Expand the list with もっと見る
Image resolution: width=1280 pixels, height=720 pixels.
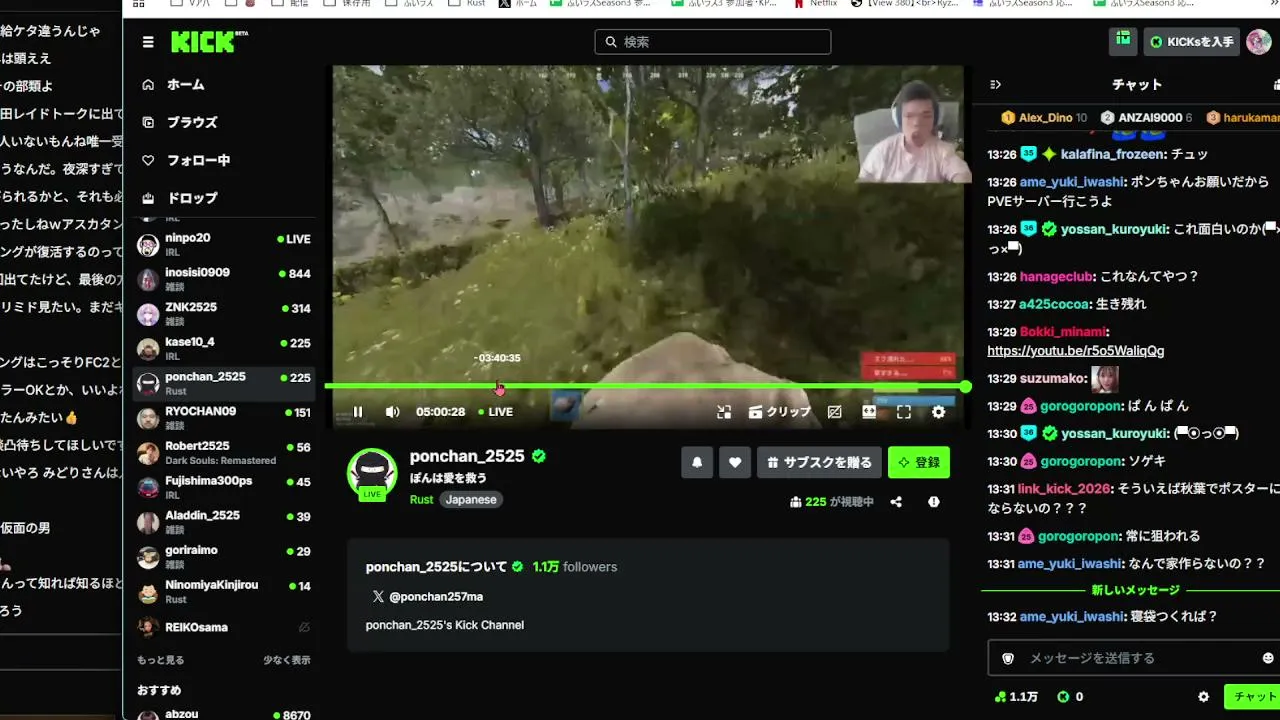pyautogui.click(x=160, y=660)
